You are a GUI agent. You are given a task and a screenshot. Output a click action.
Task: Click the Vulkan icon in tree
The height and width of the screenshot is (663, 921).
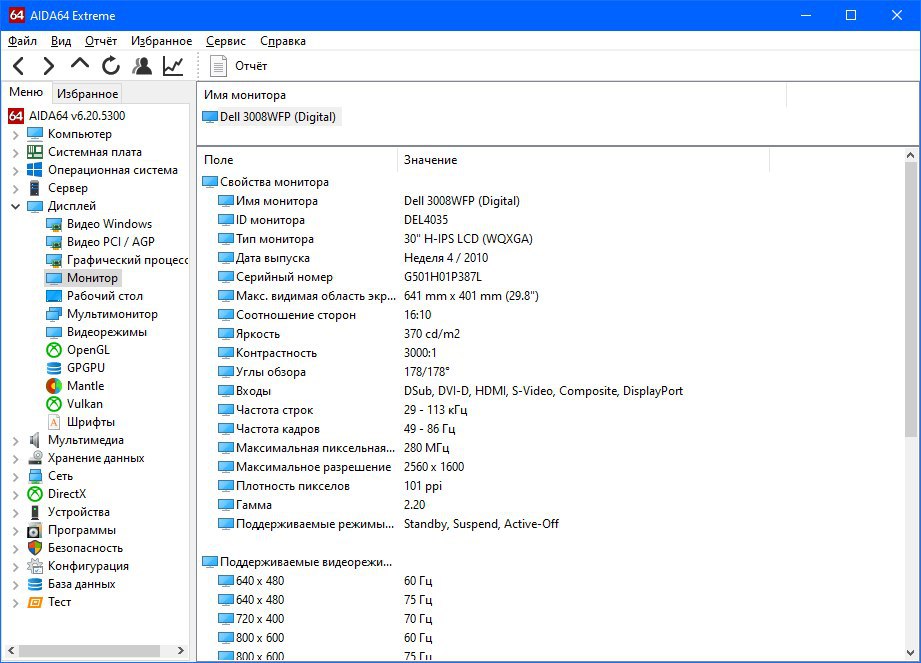click(54, 404)
